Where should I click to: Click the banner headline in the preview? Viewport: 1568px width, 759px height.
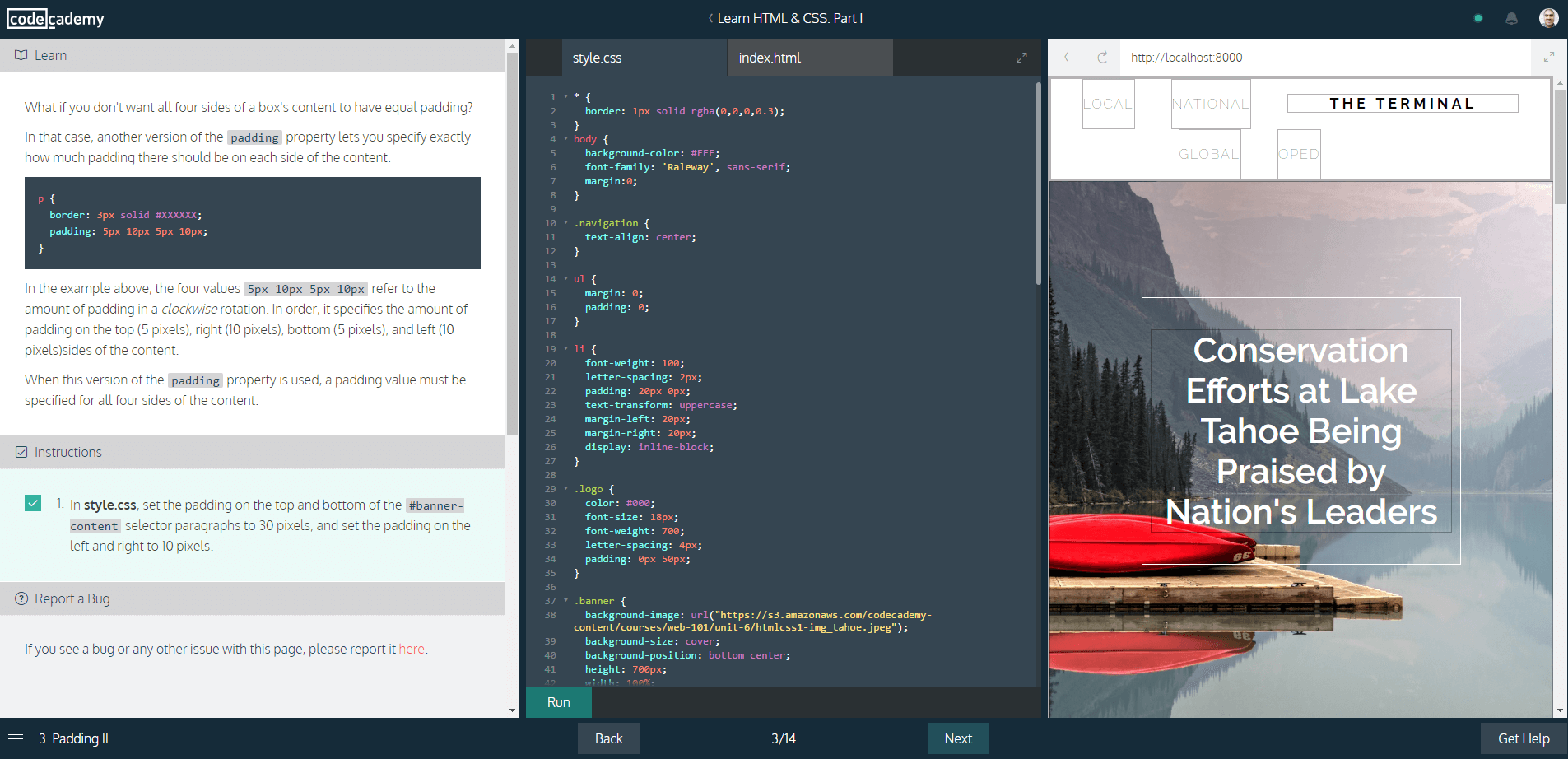(x=1301, y=431)
